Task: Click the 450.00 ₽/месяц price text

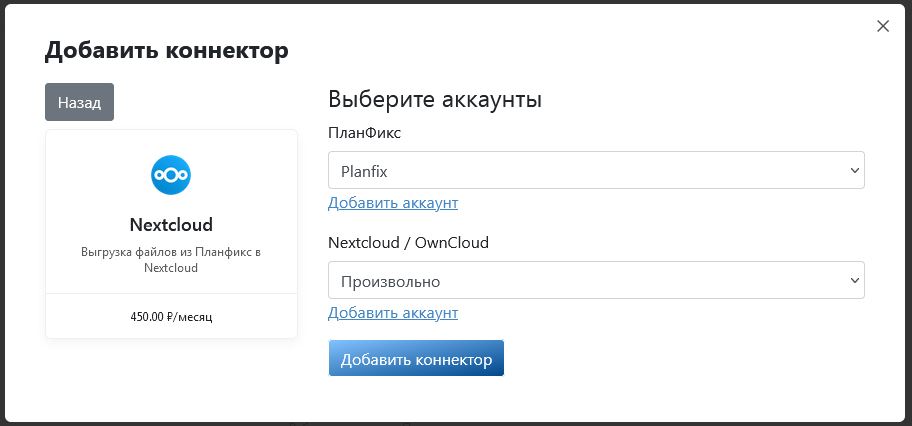Action: pos(171,317)
